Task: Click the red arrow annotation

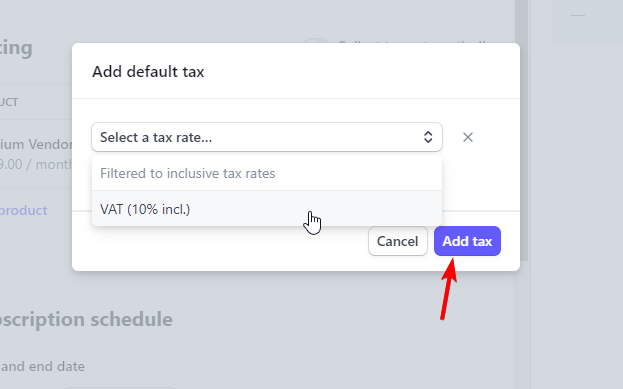Action: tap(449, 289)
